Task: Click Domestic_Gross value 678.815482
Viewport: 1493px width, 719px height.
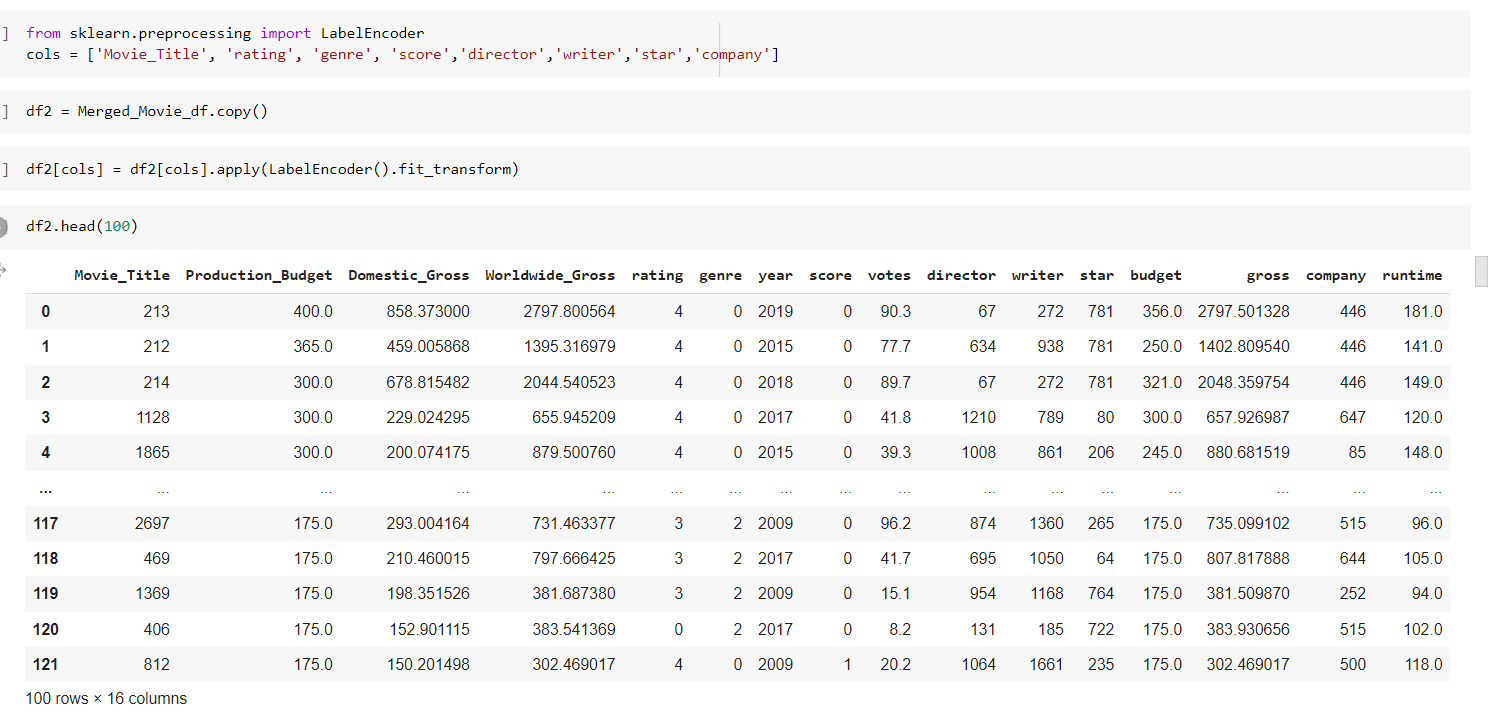Action: (x=428, y=382)
